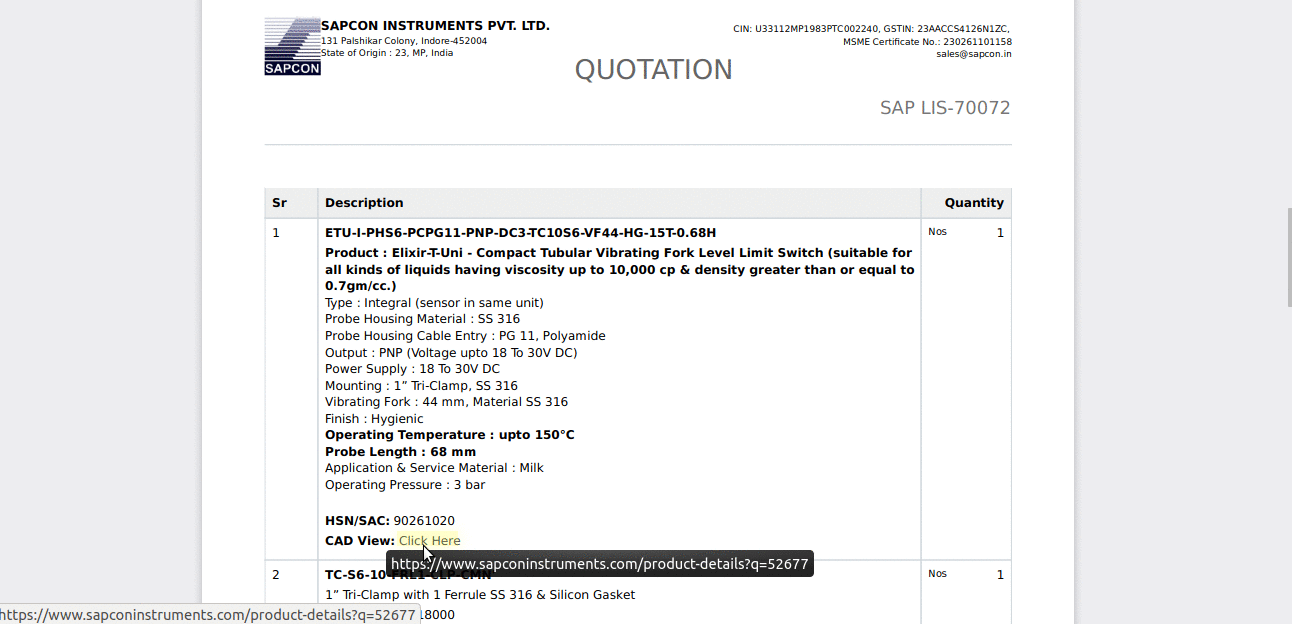Click 'Operating Pressure : 3 bar'

(405, 485)
